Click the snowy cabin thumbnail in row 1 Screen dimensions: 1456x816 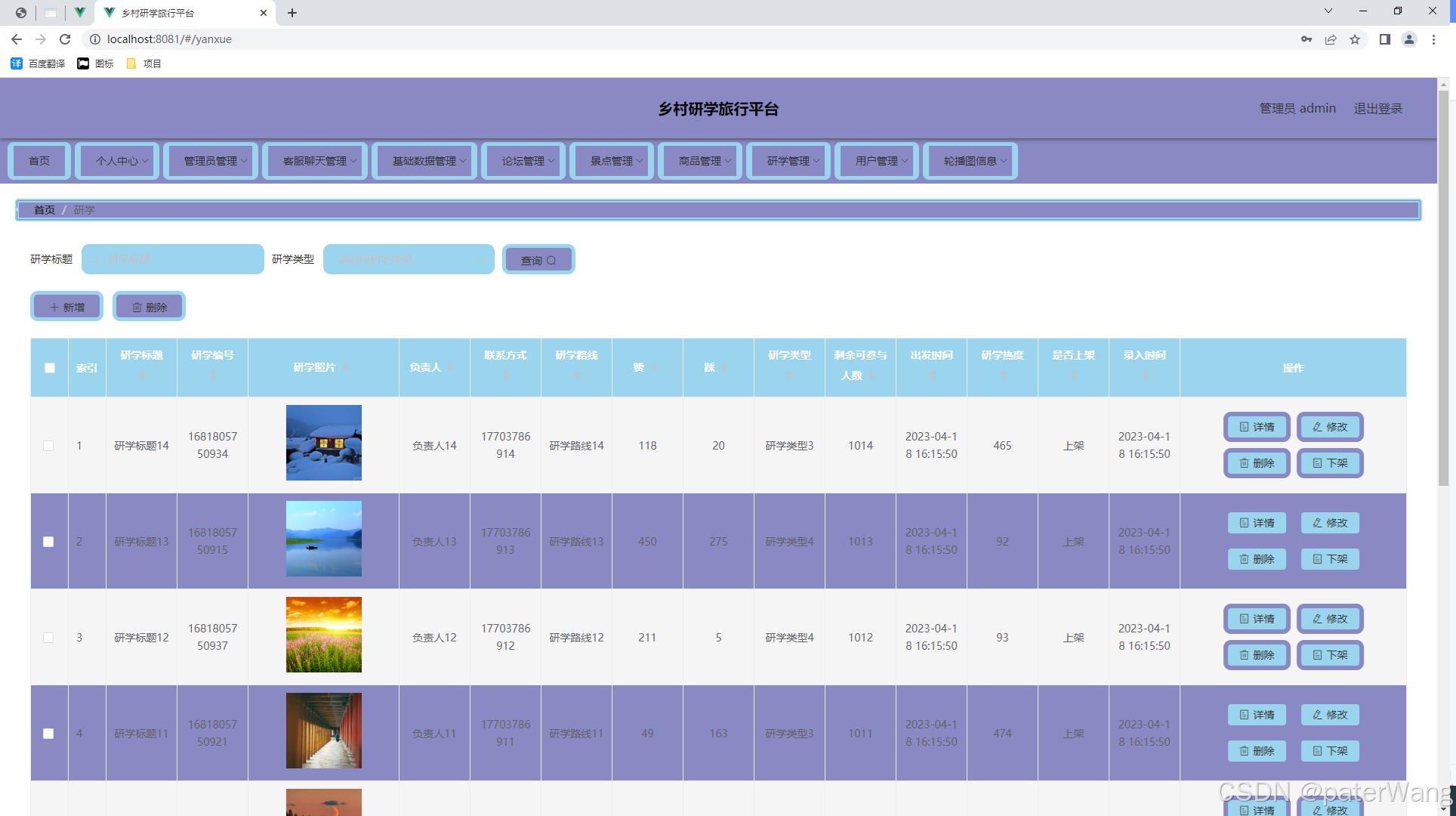pos(324,443)
